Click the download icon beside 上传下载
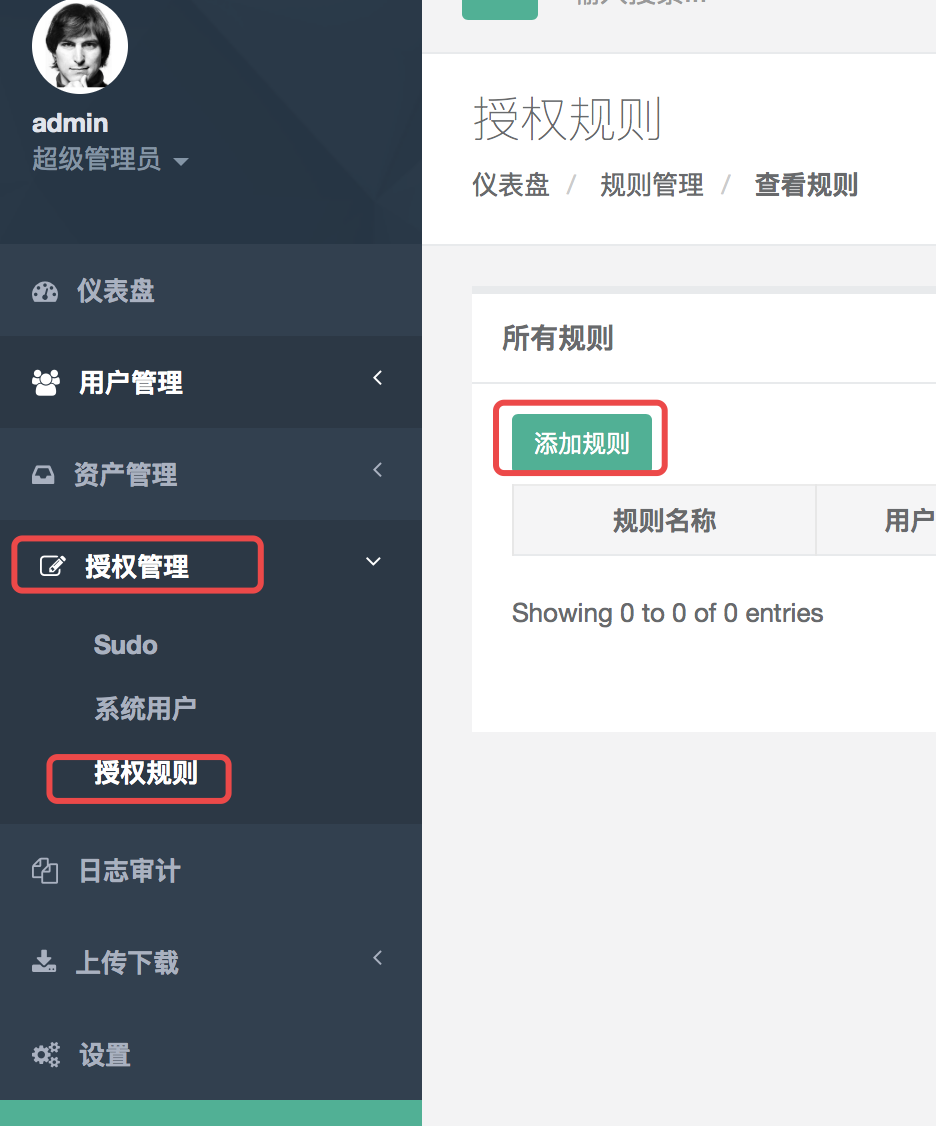This screenshot has width=936, height=1126. tap(44, 963)
